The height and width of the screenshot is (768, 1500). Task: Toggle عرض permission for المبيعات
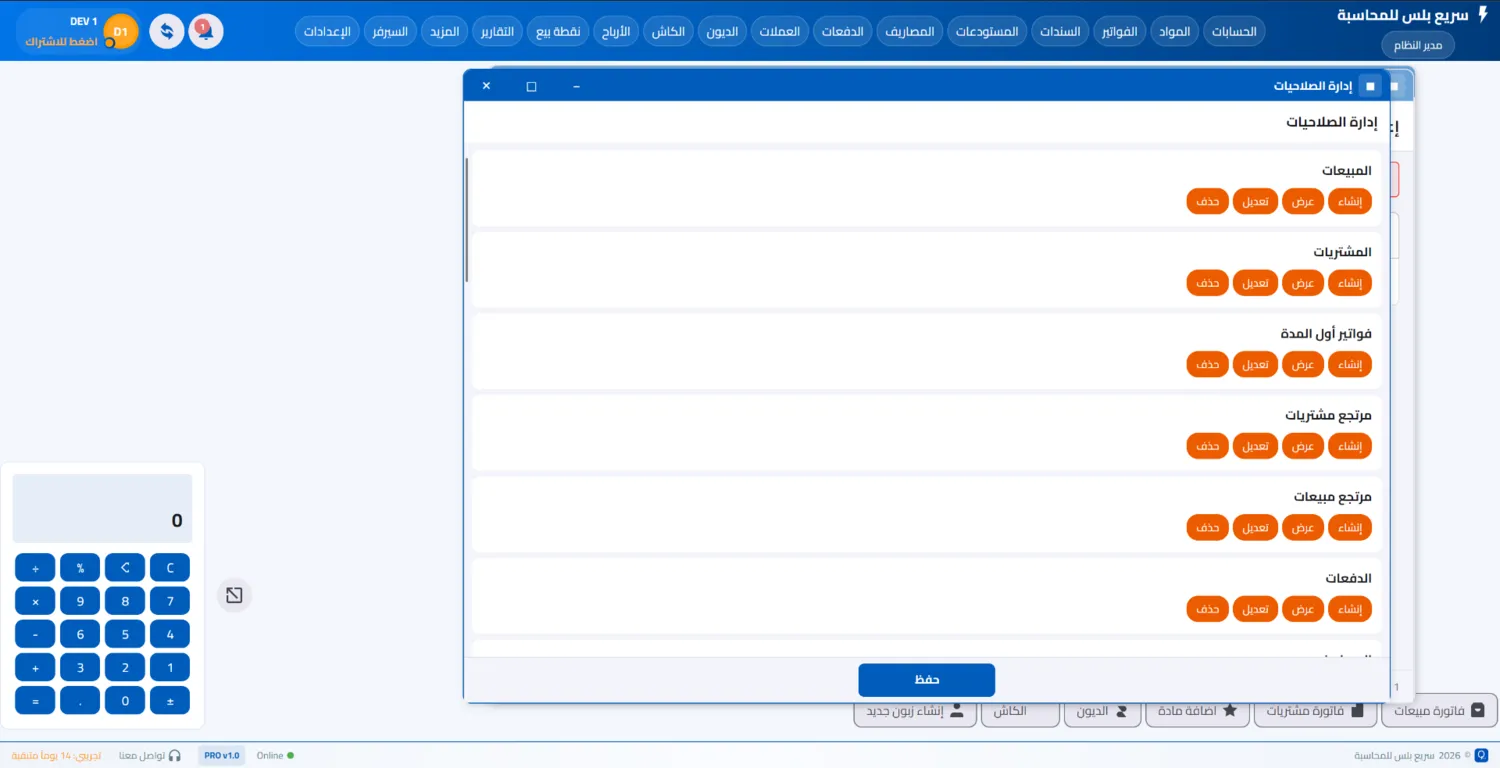click(1302, 201)
